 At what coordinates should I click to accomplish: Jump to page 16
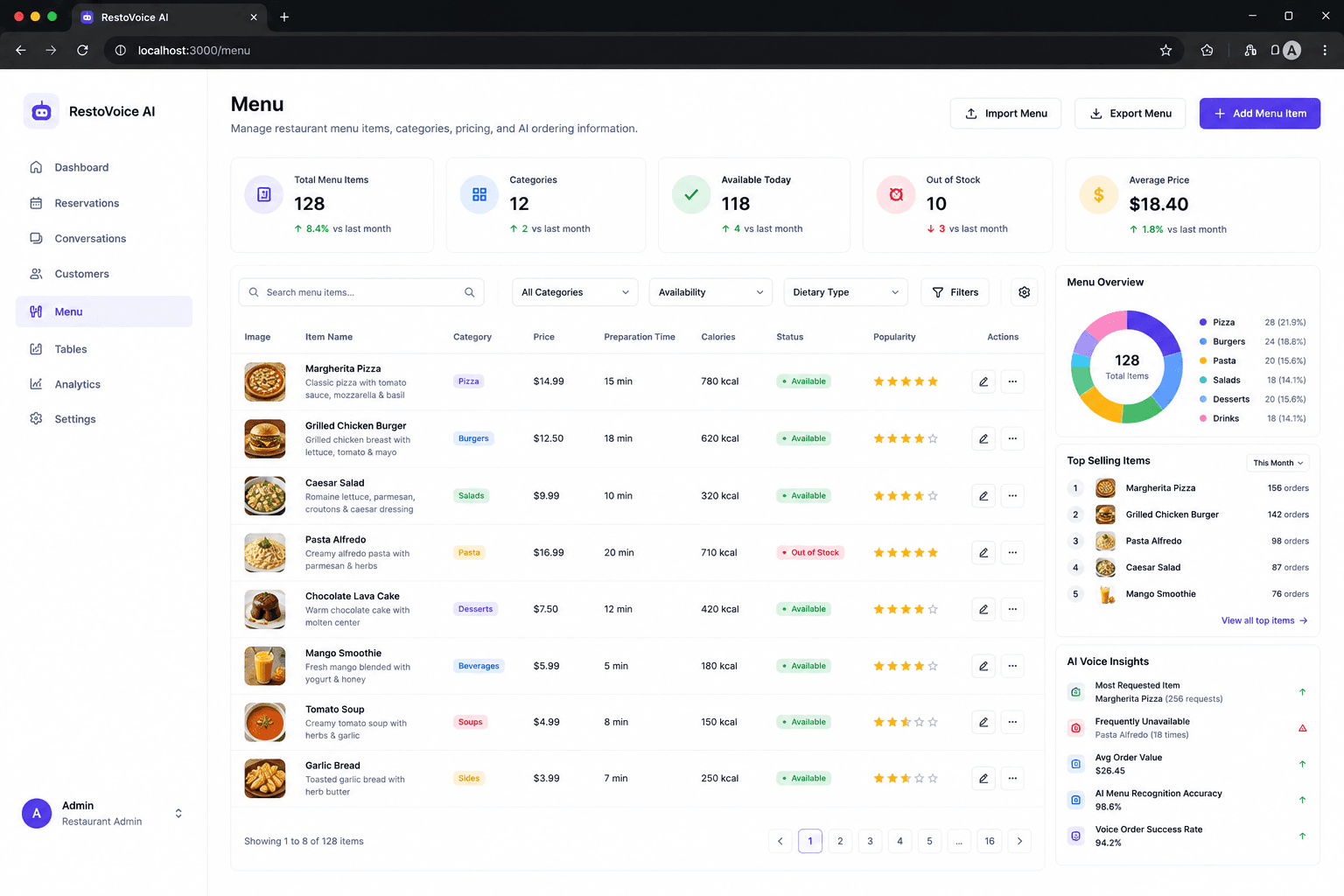click(990, 841)
